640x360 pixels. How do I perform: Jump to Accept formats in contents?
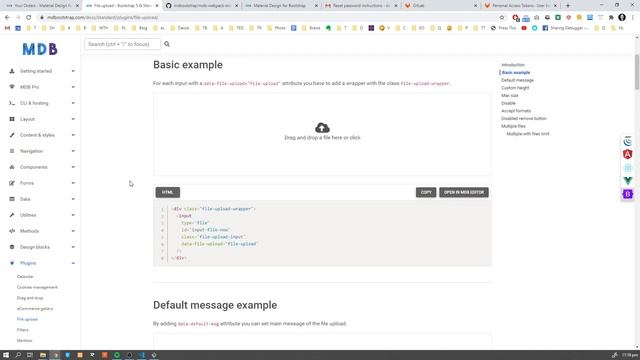[x=516, y=111]
